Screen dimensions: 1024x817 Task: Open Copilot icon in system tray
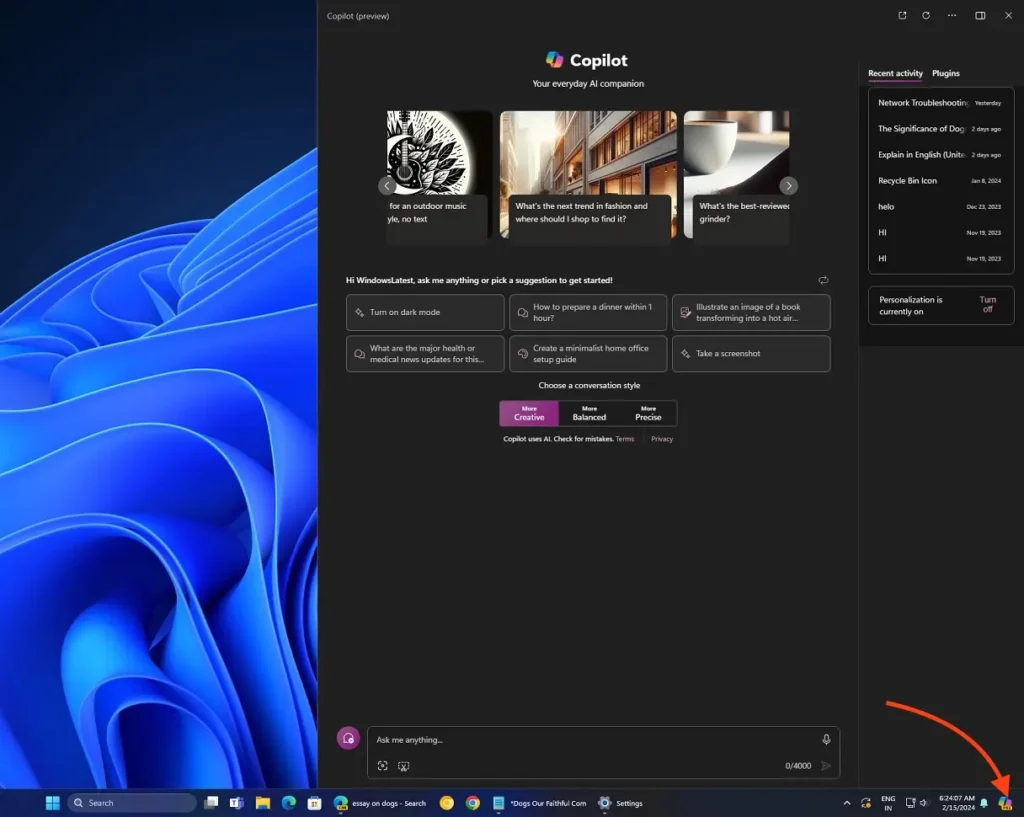(x=1006, y=803)
